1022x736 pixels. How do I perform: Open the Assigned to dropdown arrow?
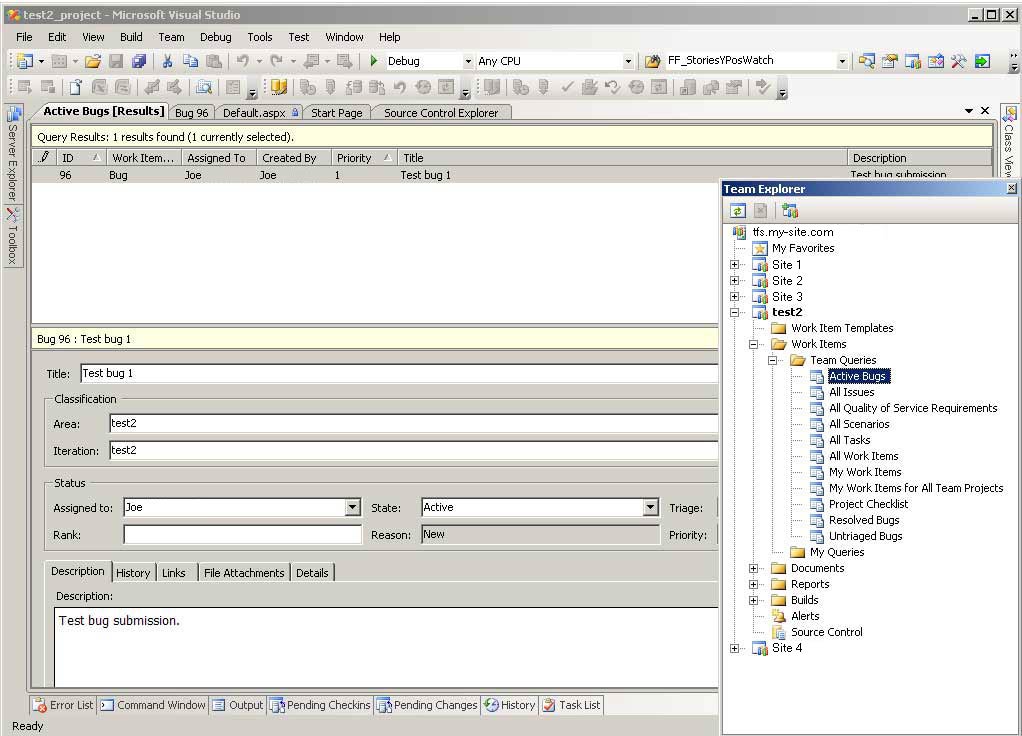(x=353, y=507)
